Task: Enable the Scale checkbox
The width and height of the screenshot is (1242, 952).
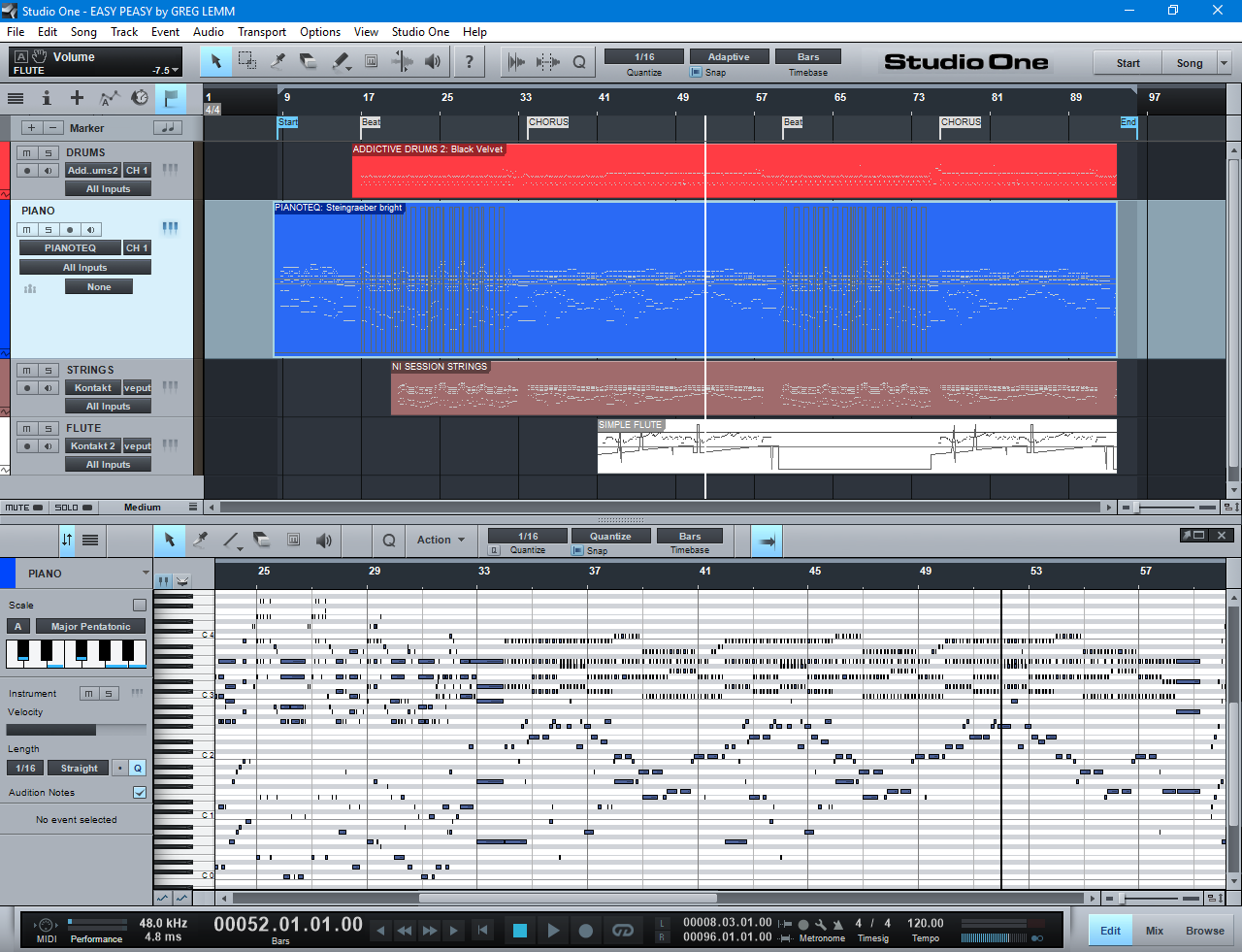Action: coord(140,605)
